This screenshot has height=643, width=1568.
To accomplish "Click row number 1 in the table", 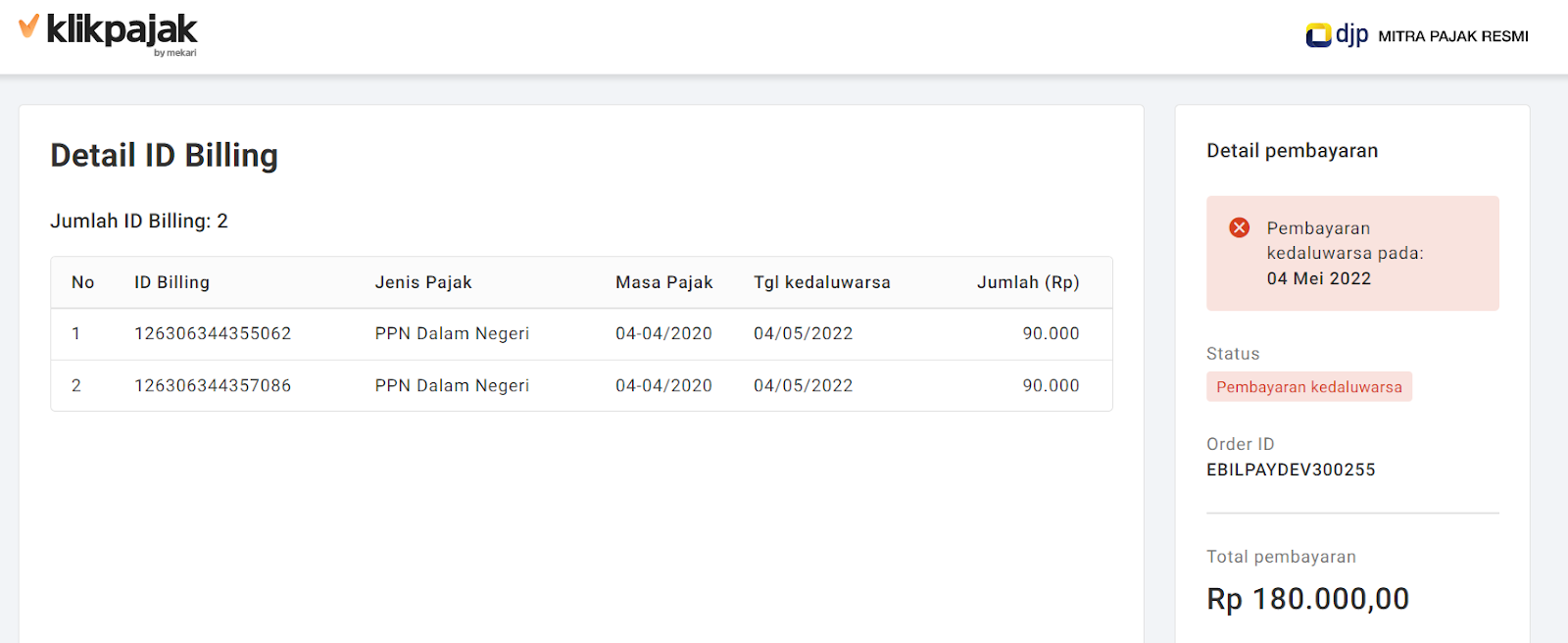I will tap(75, 333).
